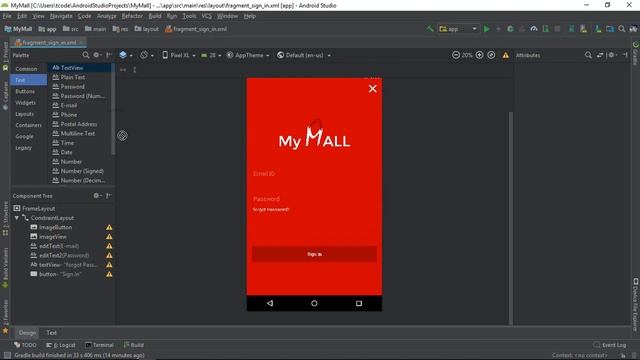The width and height of the screenshot is (640, 360).
Task: Click Zoom to Fit Screen icon
Action: pyautogui.click(x=491, y=55)
